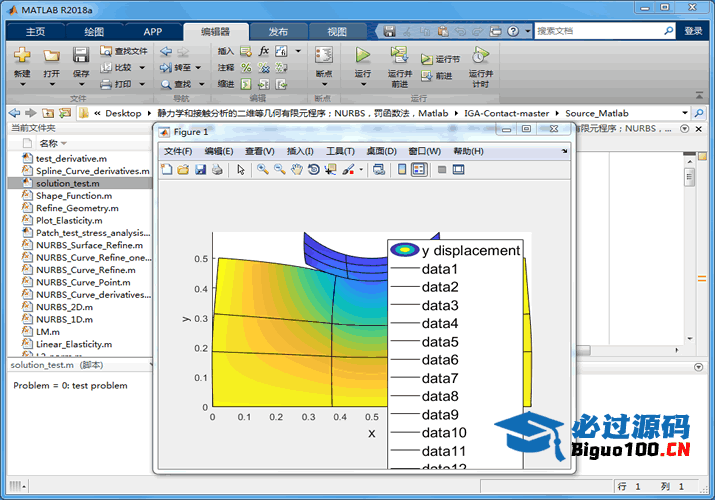Click the percent comment icon
Image resolution: width=715 pixels, height=500 pixels.
[246, 67]
